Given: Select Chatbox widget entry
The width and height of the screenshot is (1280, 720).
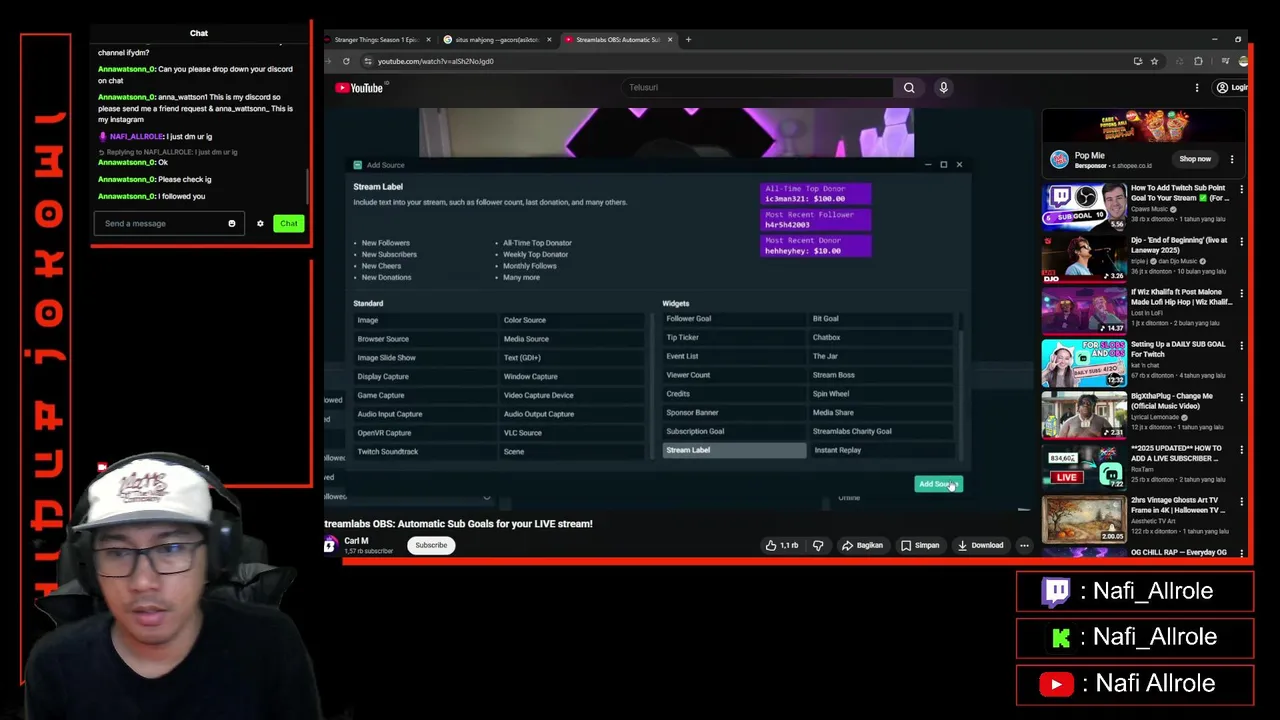Looking at the screenshot, I should point(880,338).
